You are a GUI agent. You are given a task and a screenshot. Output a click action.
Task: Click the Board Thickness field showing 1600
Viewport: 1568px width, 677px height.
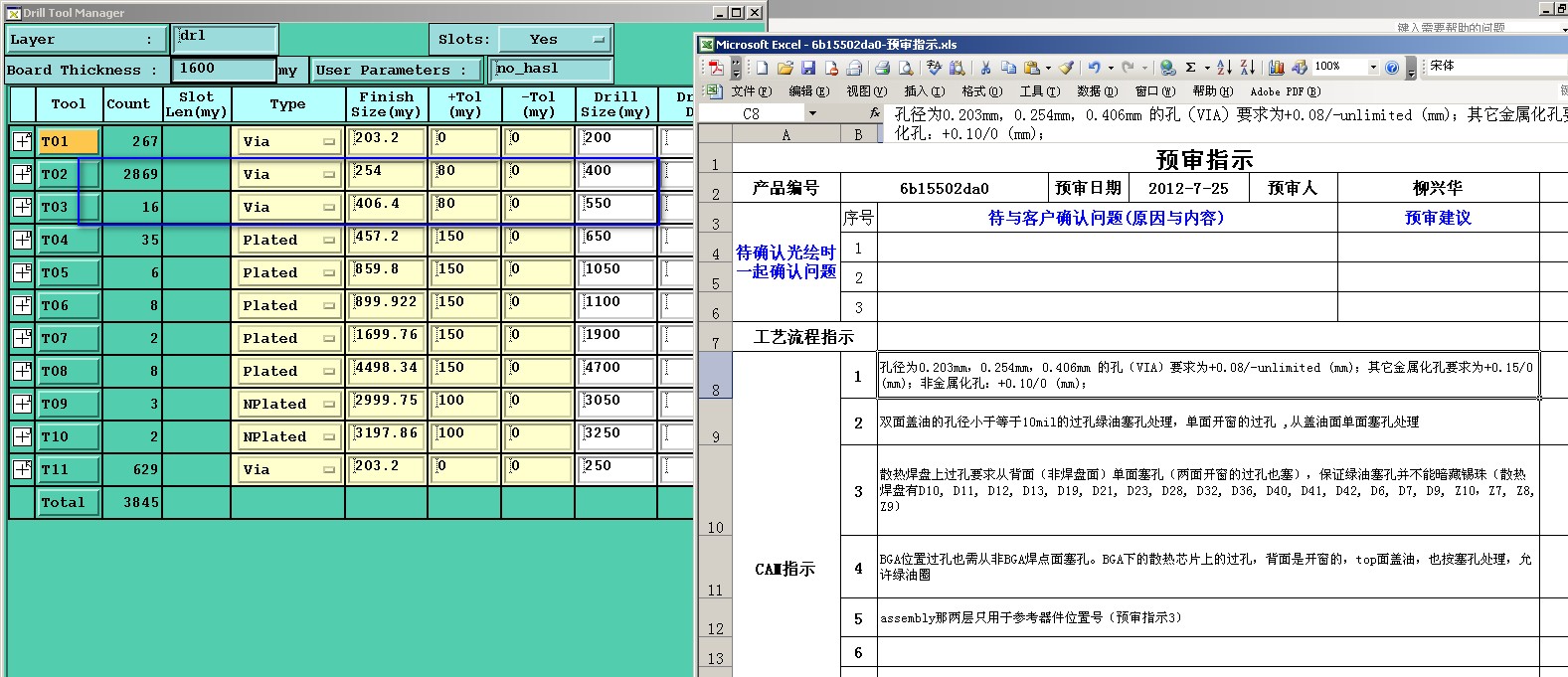(x=224, y=70)
